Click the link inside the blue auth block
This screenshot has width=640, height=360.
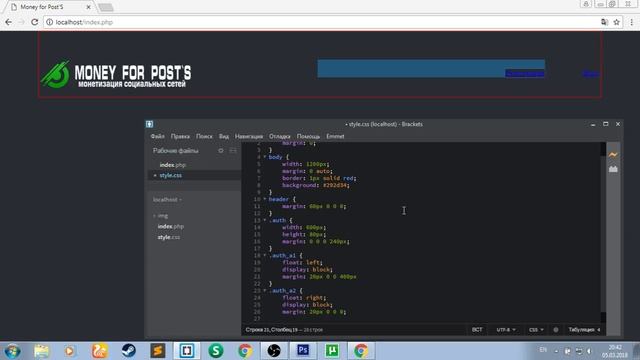pos(524,73)
